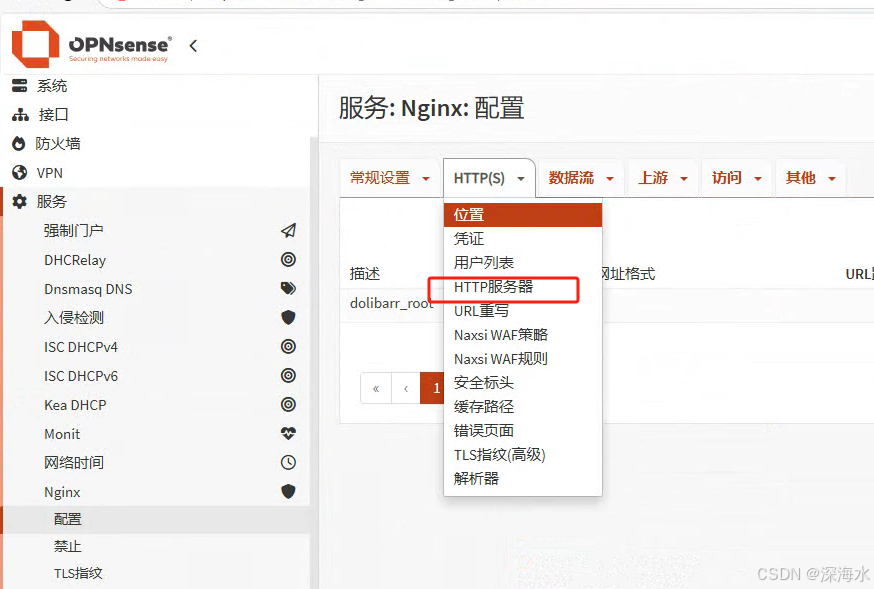Click the OPNsense logo
The image size is (874, 589).
(x=92, y=45)
